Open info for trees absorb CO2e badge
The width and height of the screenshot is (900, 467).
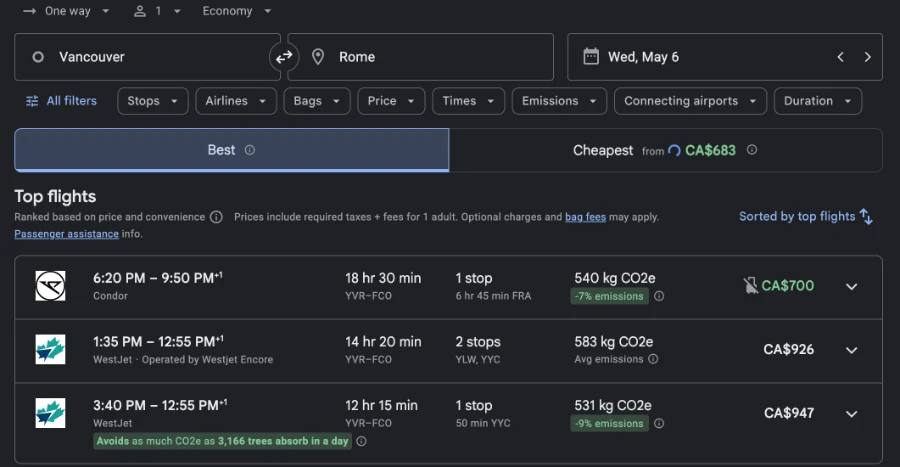click(361, 441)
